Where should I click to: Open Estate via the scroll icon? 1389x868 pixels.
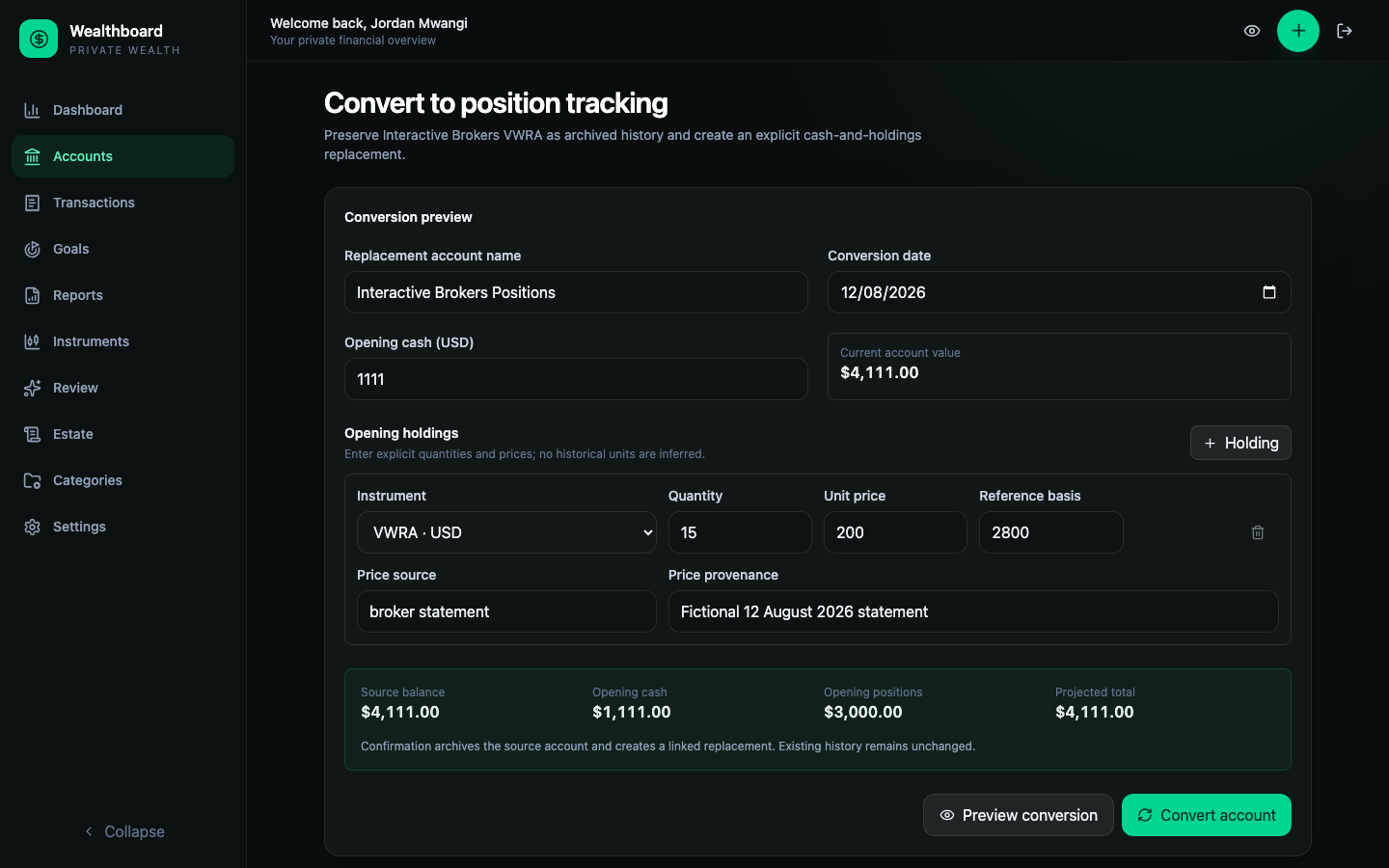(32, 434)
